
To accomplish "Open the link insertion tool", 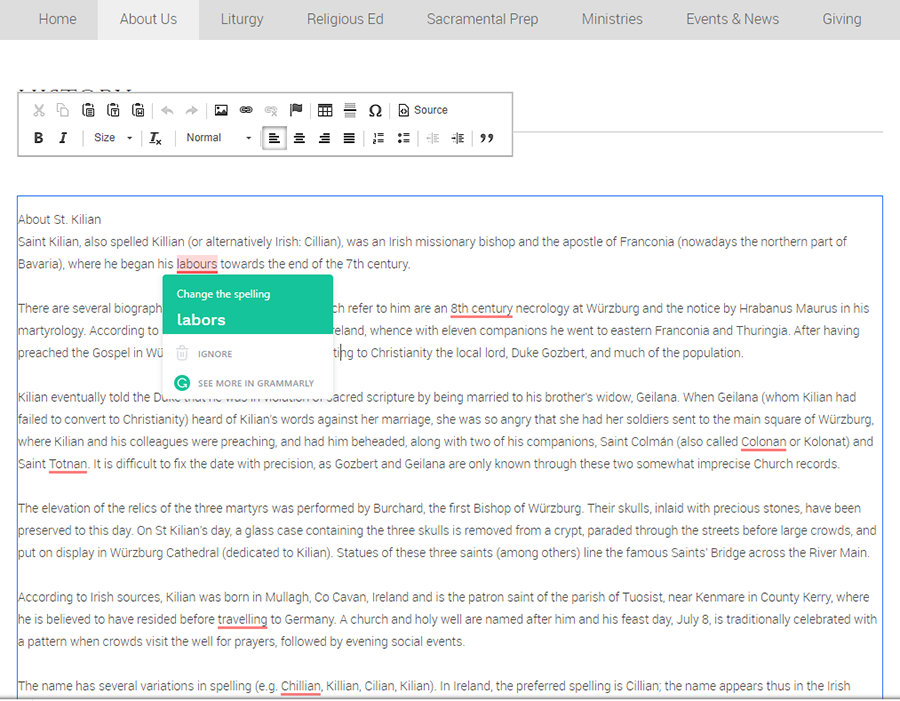I will pos(246,110).
